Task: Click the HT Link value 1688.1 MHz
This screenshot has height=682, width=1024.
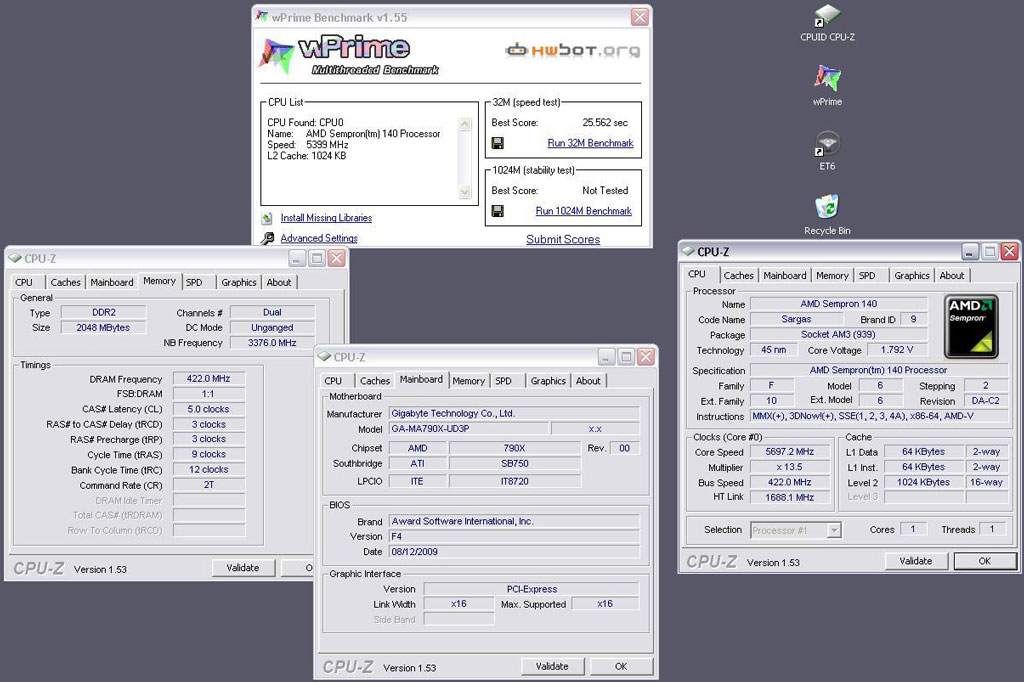Action: (x=790, y=498)
